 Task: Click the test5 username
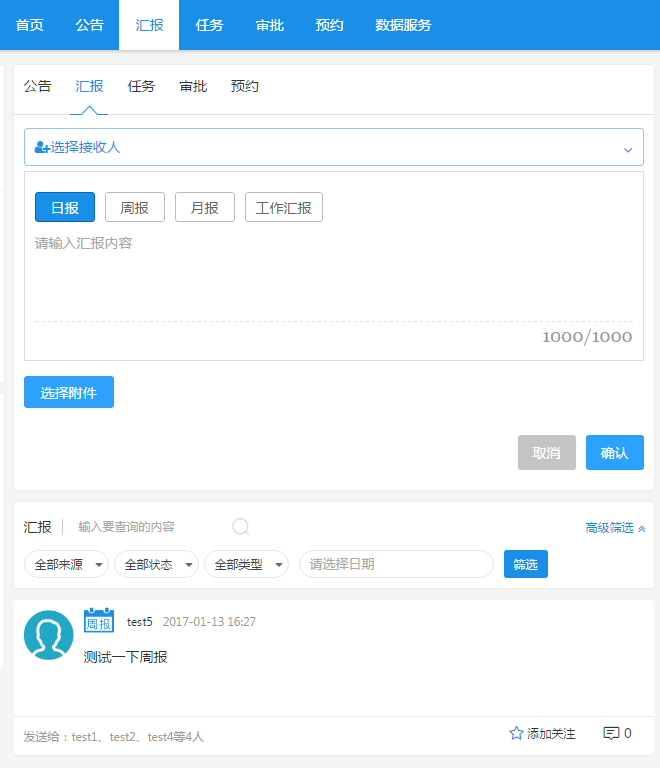click(x=140, y=622)
